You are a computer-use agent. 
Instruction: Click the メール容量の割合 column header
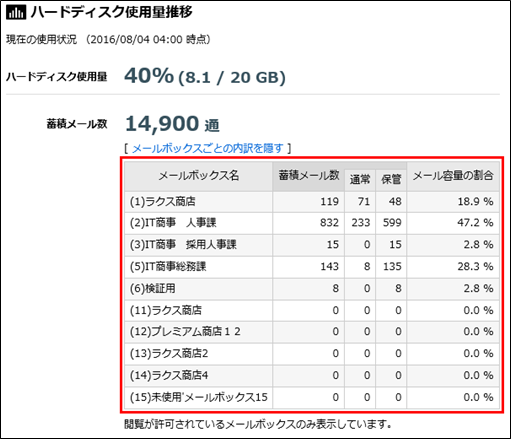pos(453,176)
